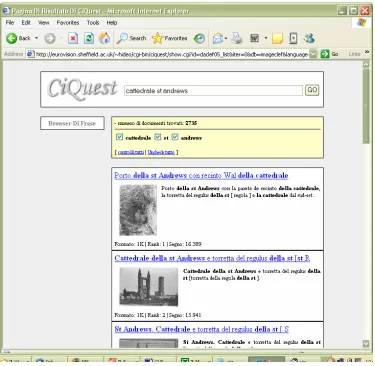Image resolution: width=375 pixels, height=366 pixels.
Task: Open the Tools menu
Action: (x=93, y=23)
